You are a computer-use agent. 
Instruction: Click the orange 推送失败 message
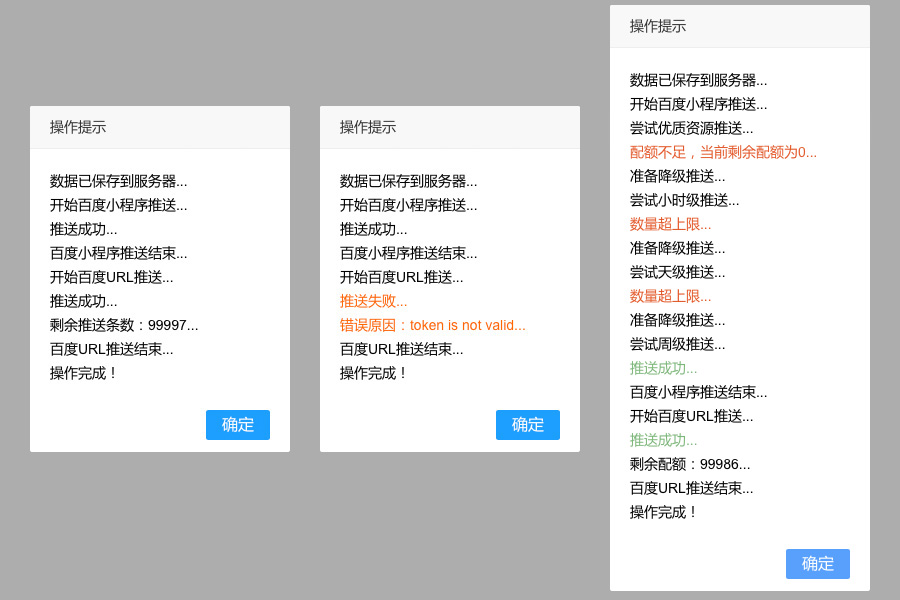coord(371,301)
